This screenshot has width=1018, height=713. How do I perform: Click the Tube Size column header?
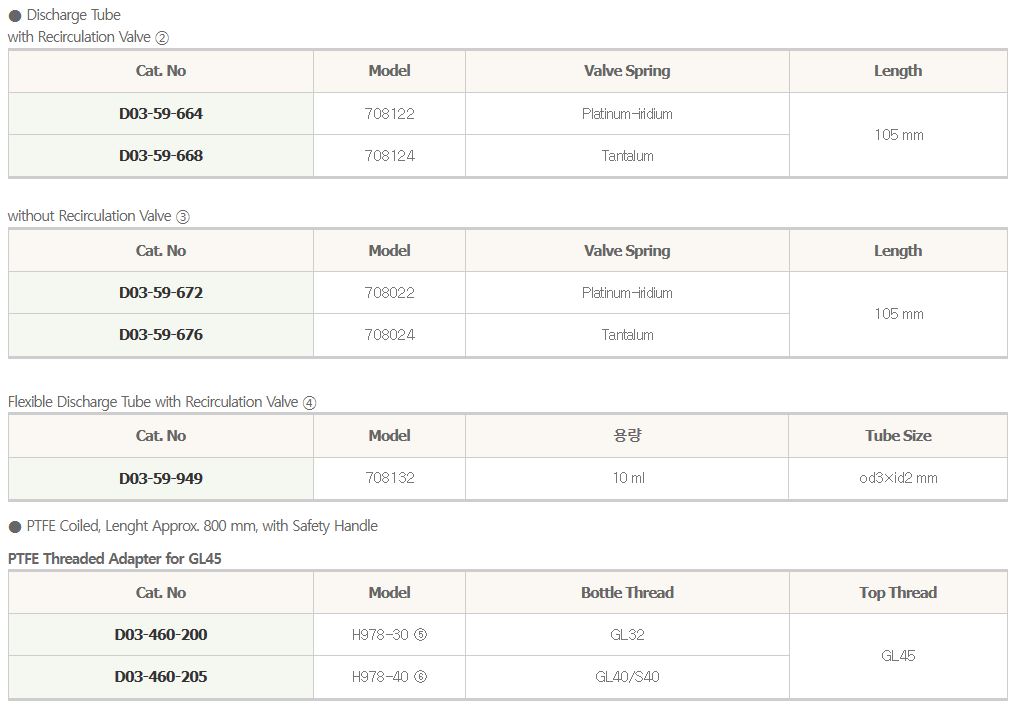(x=898, y=436)
